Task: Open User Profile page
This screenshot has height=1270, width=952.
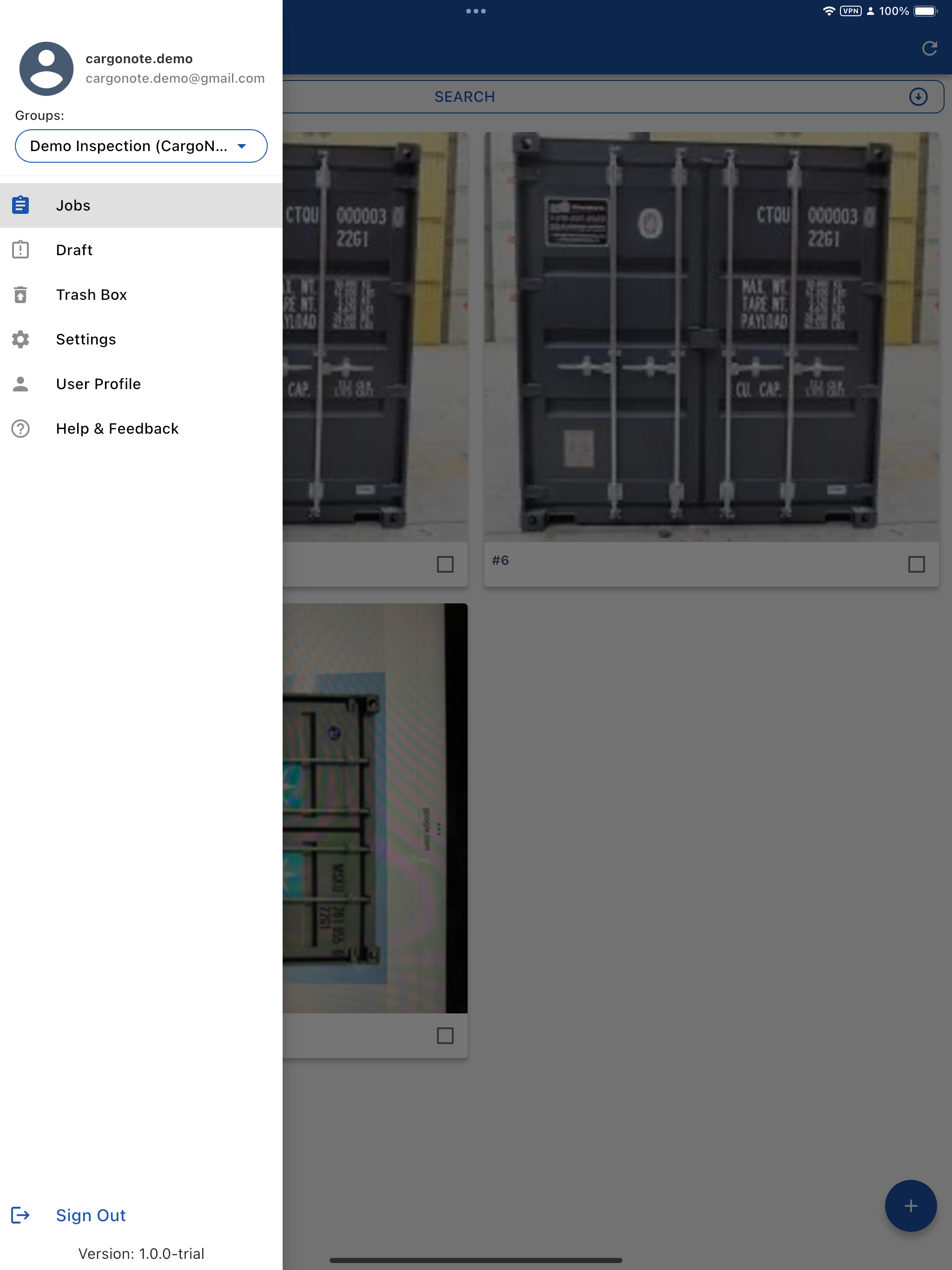Action: tap(141, 384)
